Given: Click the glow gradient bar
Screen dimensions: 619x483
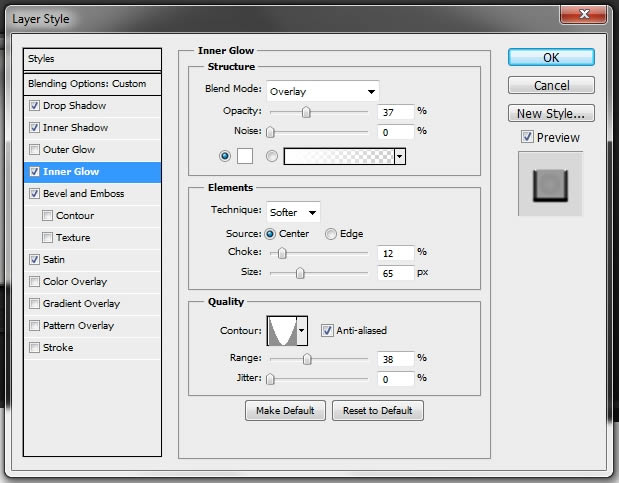Looking at the screenshot, I should [x=339, y=157].
